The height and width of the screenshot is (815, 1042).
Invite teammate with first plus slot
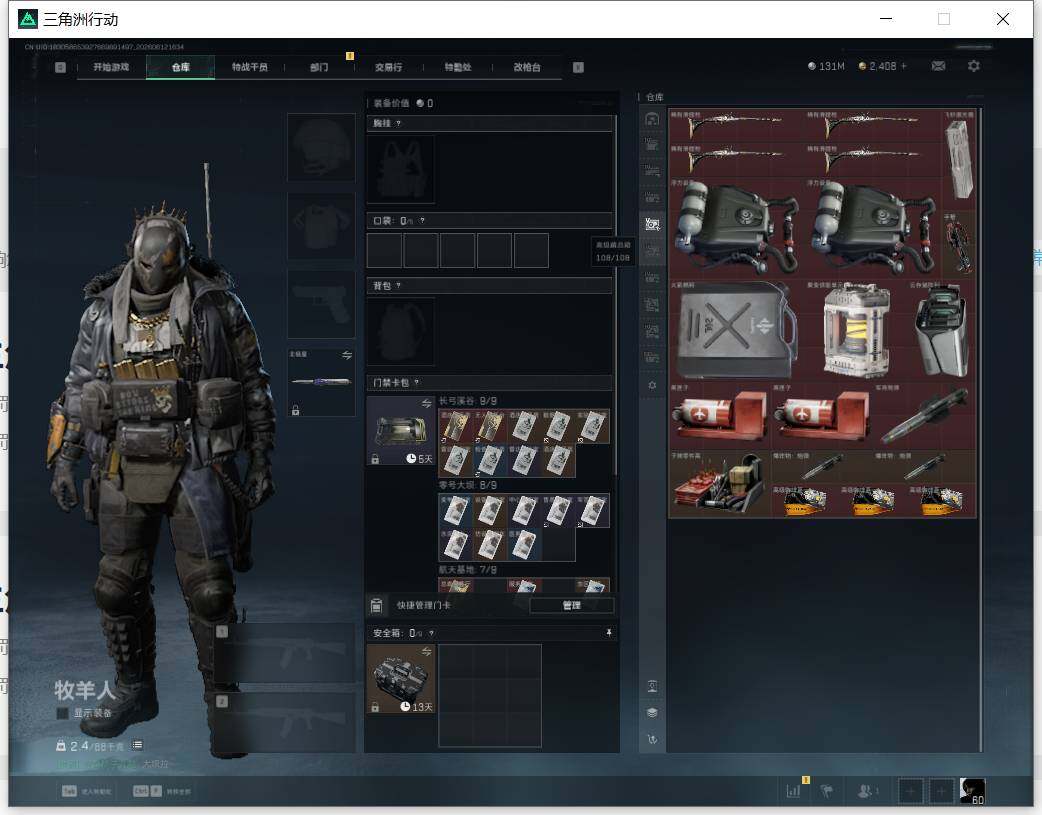(x=910, y=791)
